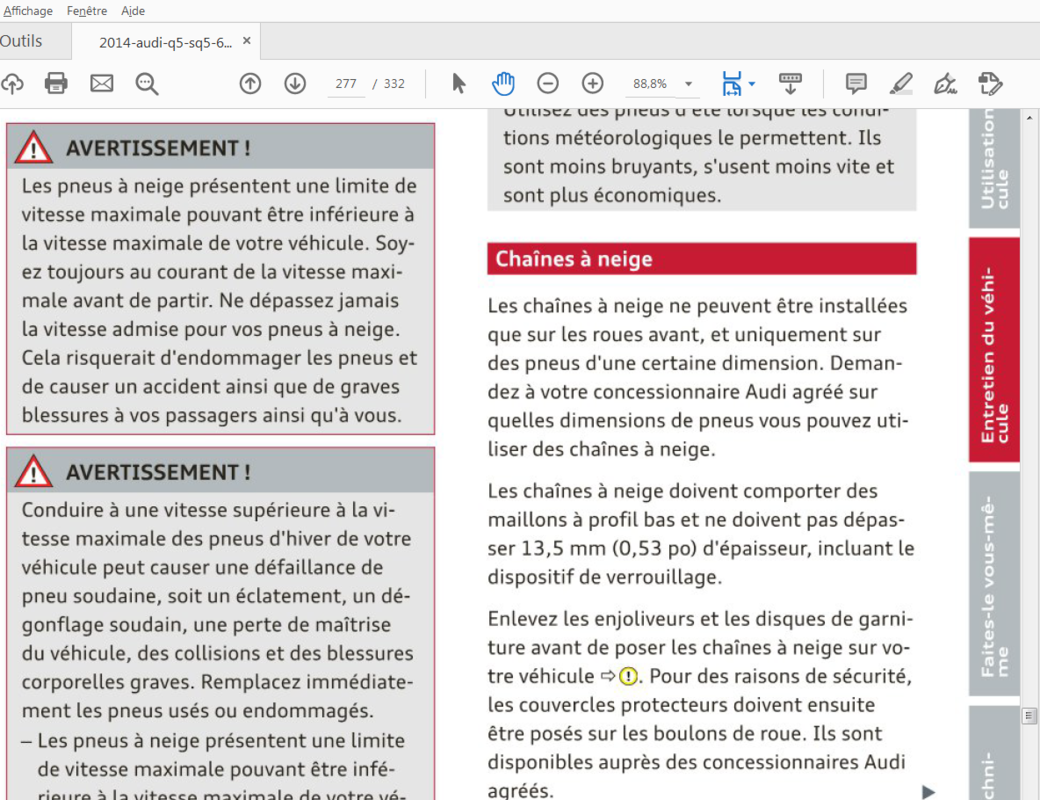
Task: Select the highlighter pen tool
Action: click(901, 83)
